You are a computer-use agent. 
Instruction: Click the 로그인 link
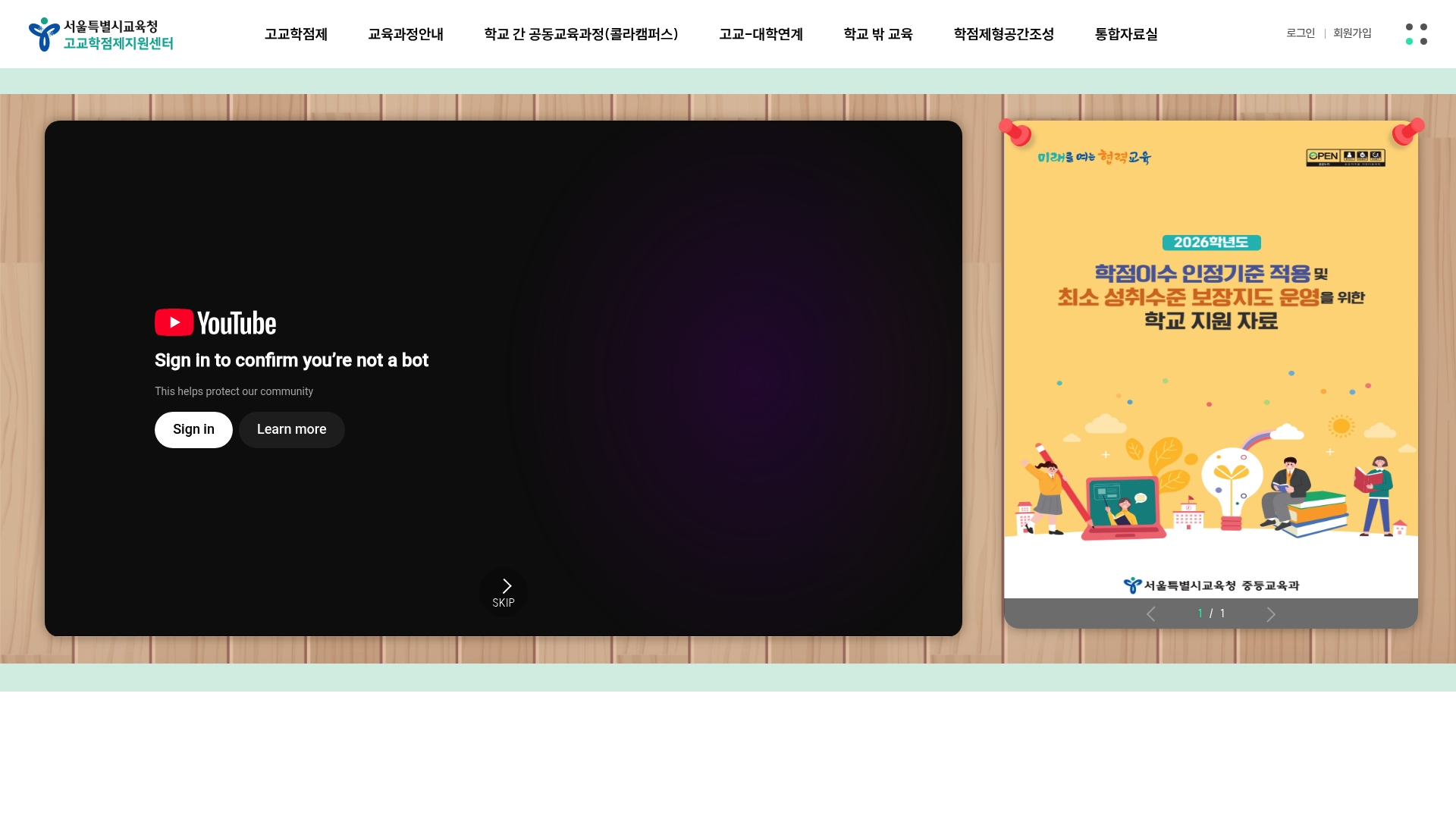[1301, 33]
